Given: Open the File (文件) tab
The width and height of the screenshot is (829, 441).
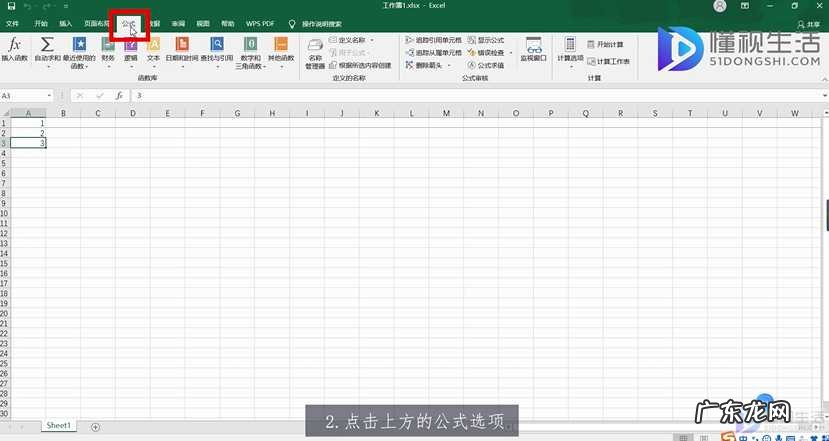Looking at the screenshot, I should (12, 24).
